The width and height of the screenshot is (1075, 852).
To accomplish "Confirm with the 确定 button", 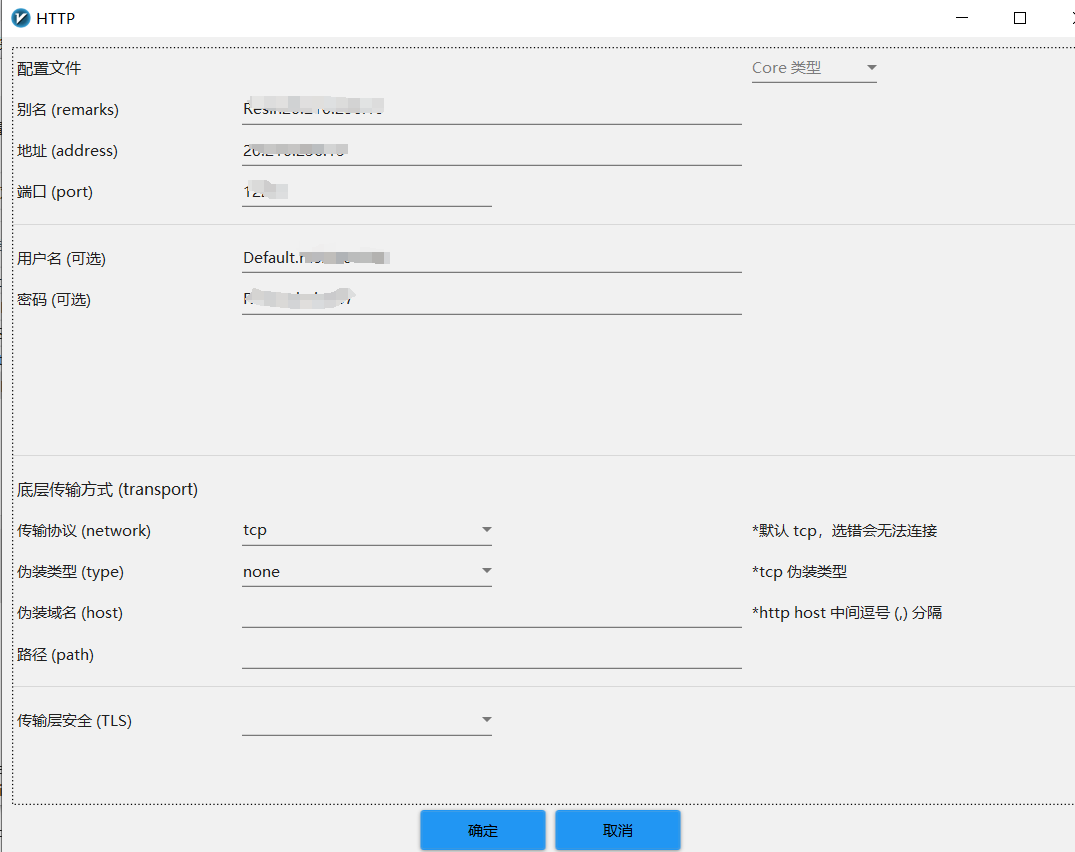I will (483, 830).
